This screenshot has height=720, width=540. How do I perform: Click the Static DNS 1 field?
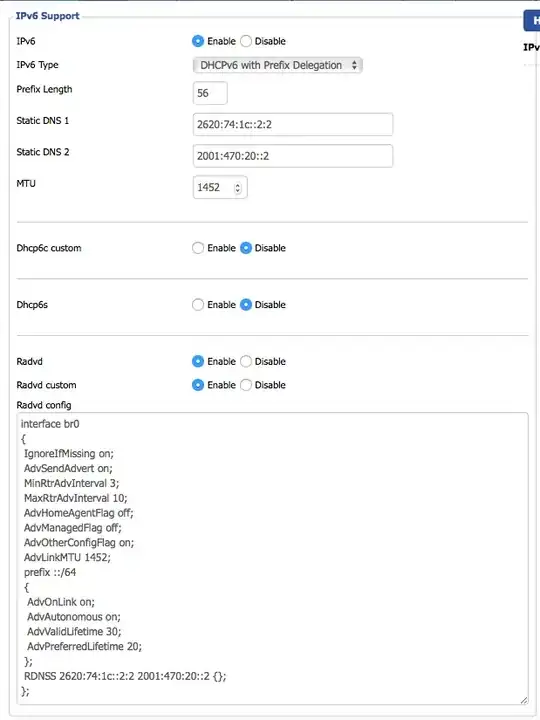pyautogui.click(x=293, y=124)
